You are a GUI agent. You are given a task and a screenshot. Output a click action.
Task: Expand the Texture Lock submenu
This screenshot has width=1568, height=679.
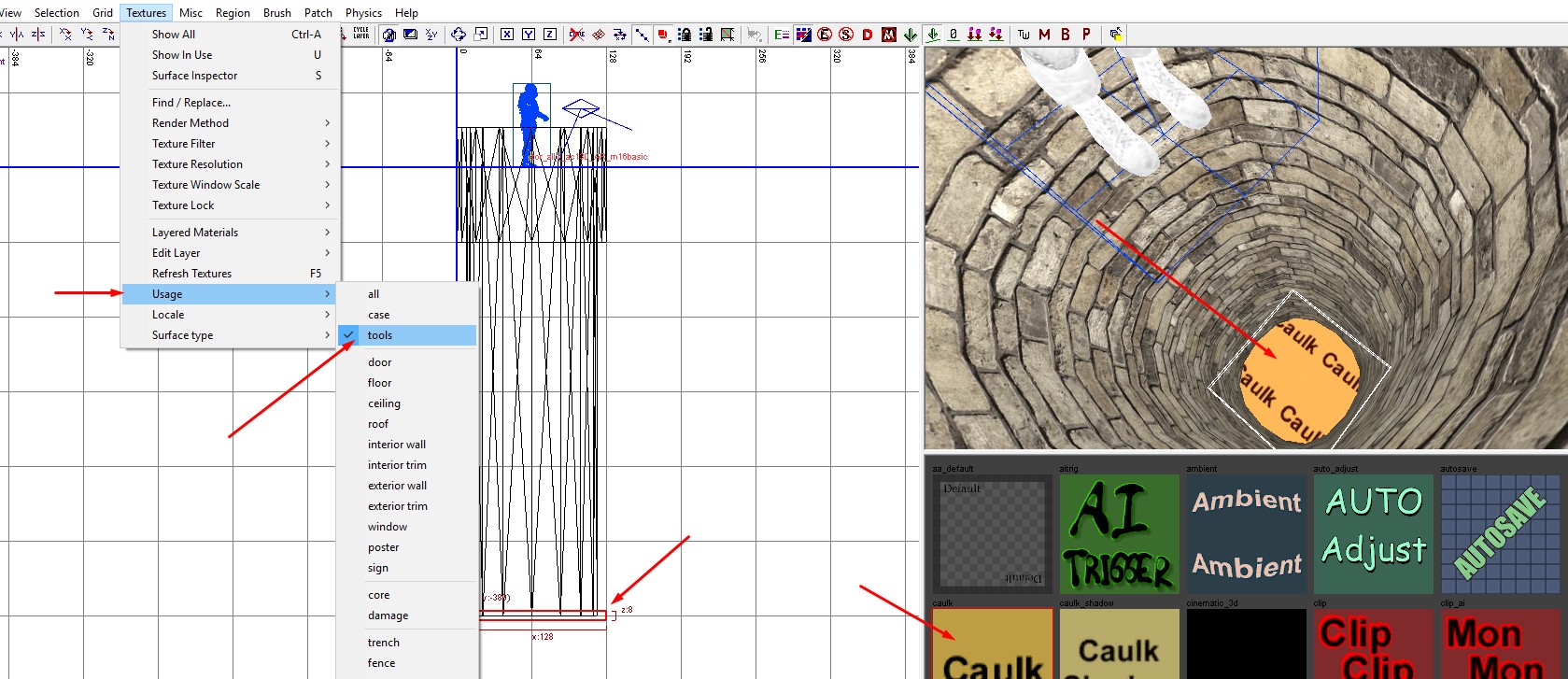coord(231,205)
